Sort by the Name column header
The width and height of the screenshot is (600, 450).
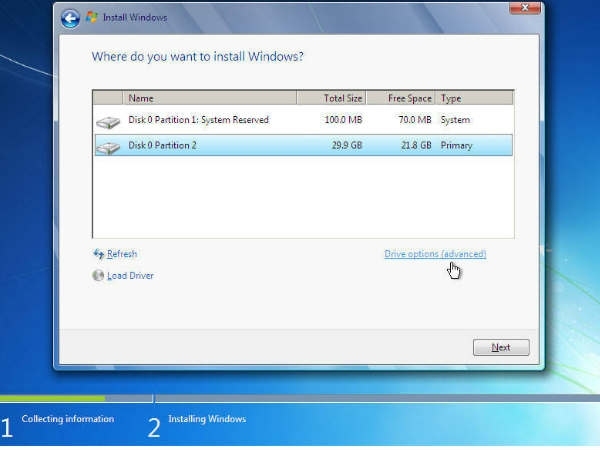coord(210,98)
